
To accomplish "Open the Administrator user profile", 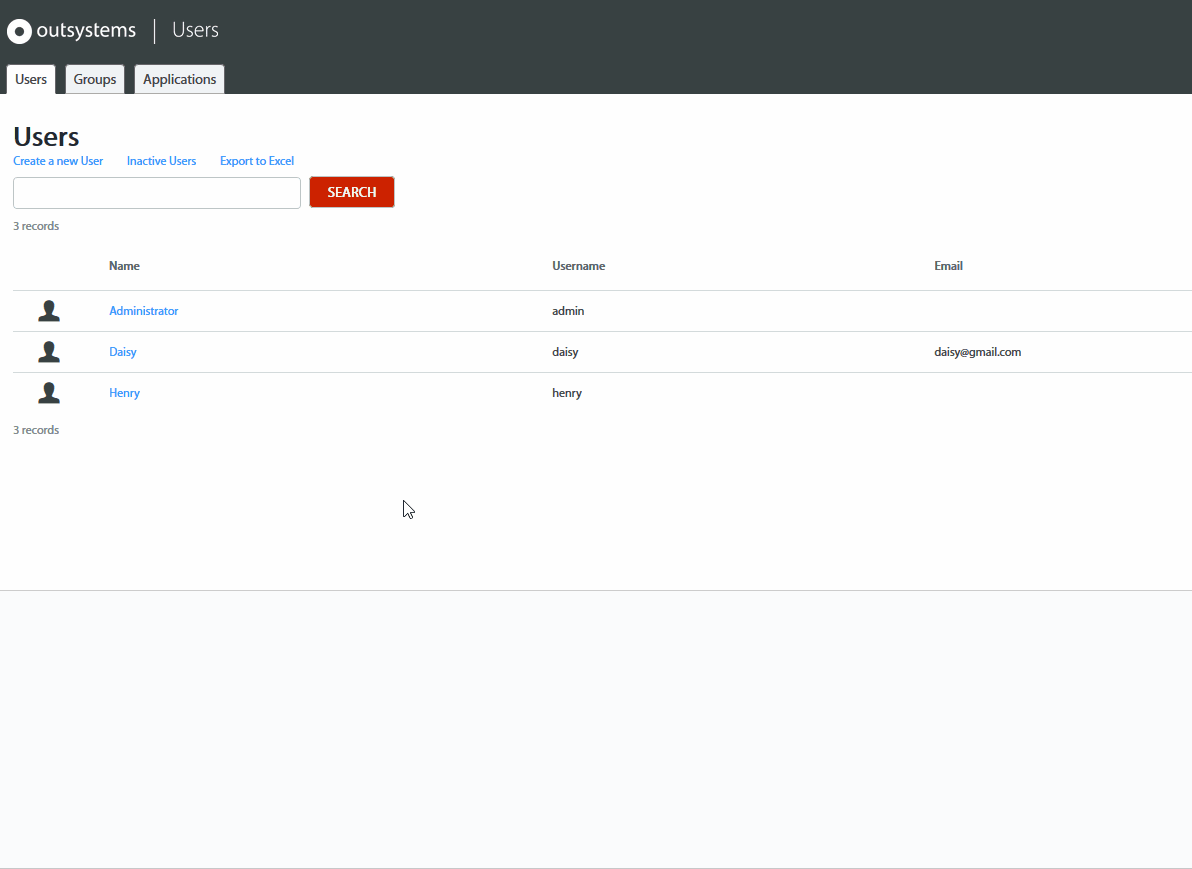I will [x=143, y=310].
